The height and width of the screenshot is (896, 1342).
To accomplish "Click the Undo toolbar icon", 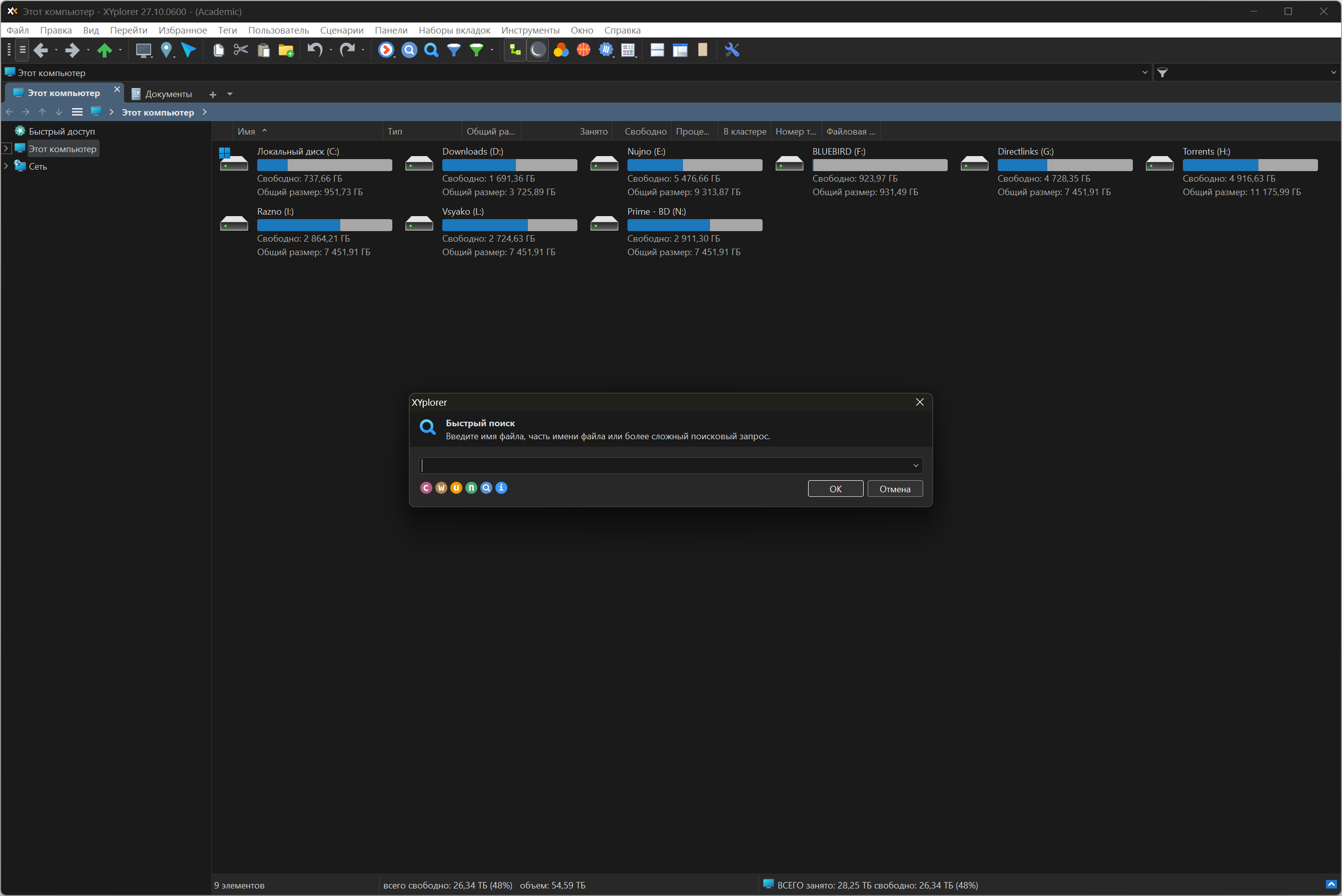I will click(315, 51).
